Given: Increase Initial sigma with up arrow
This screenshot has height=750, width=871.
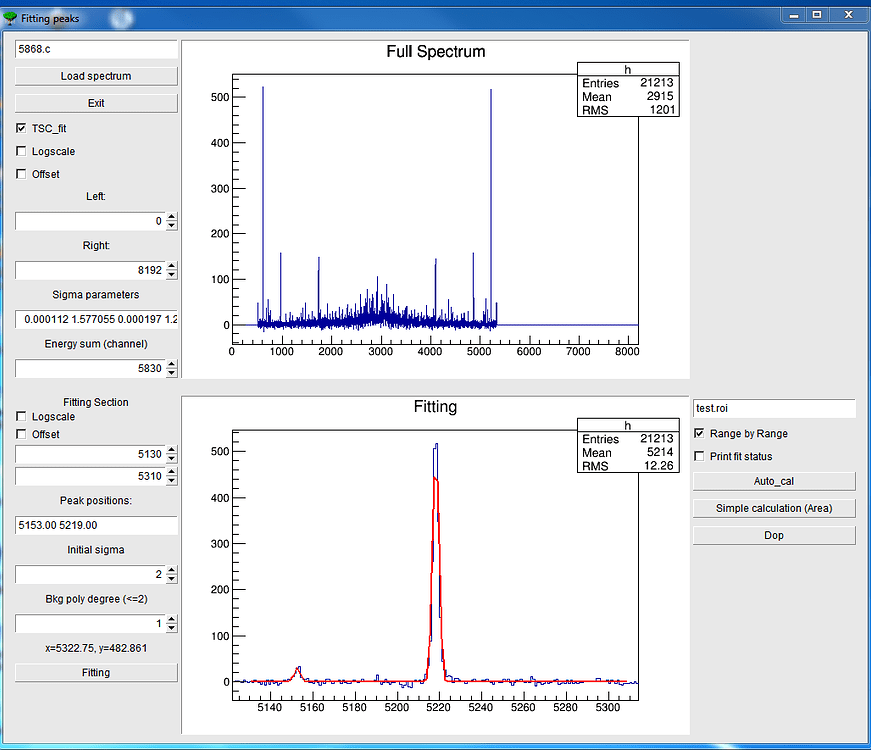Looking at the screenshot, I should 172,570.
